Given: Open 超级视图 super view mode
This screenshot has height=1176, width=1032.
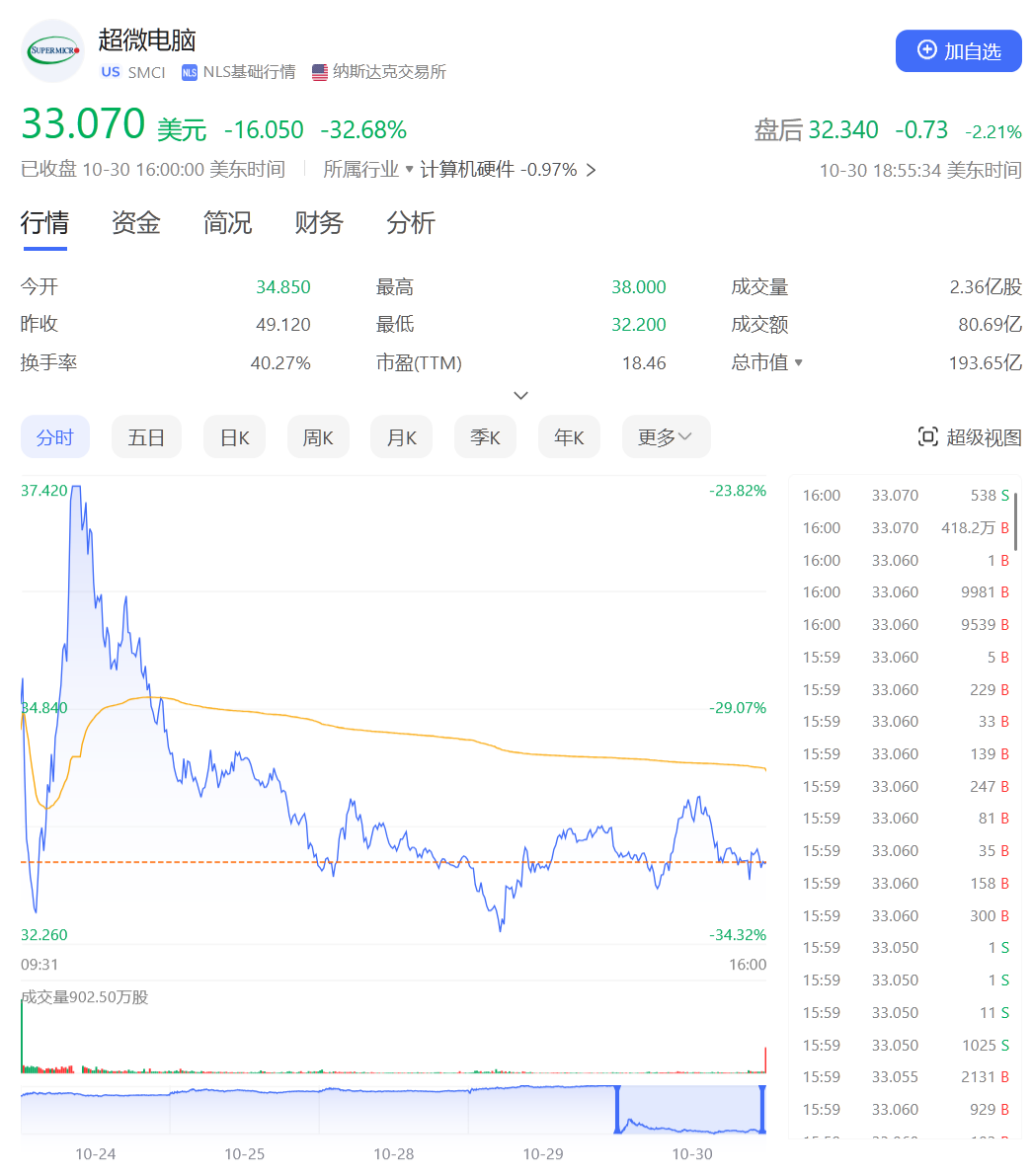Looking at the screenshot, I should coord(970,437).
